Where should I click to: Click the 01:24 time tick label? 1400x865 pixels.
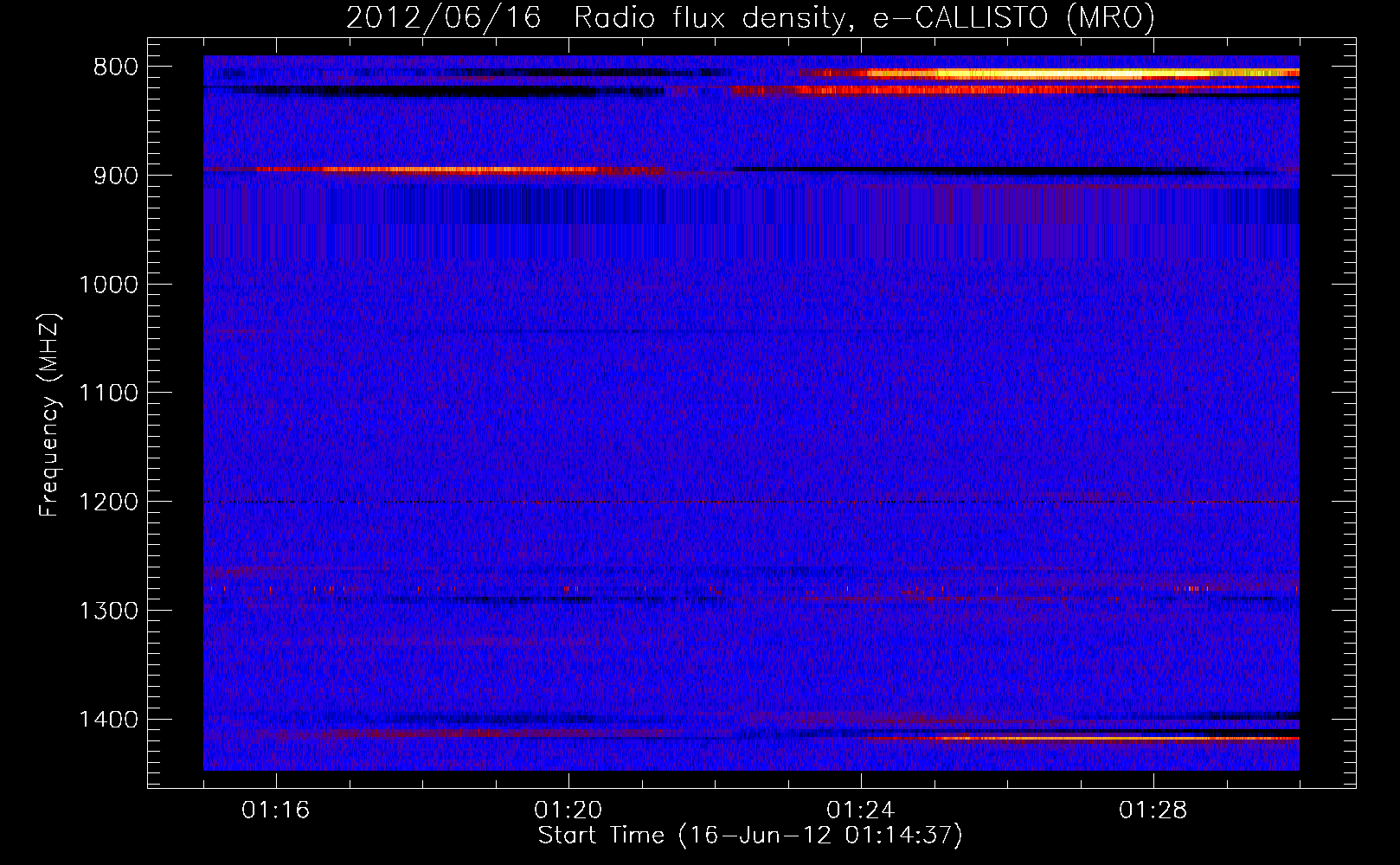861,811
